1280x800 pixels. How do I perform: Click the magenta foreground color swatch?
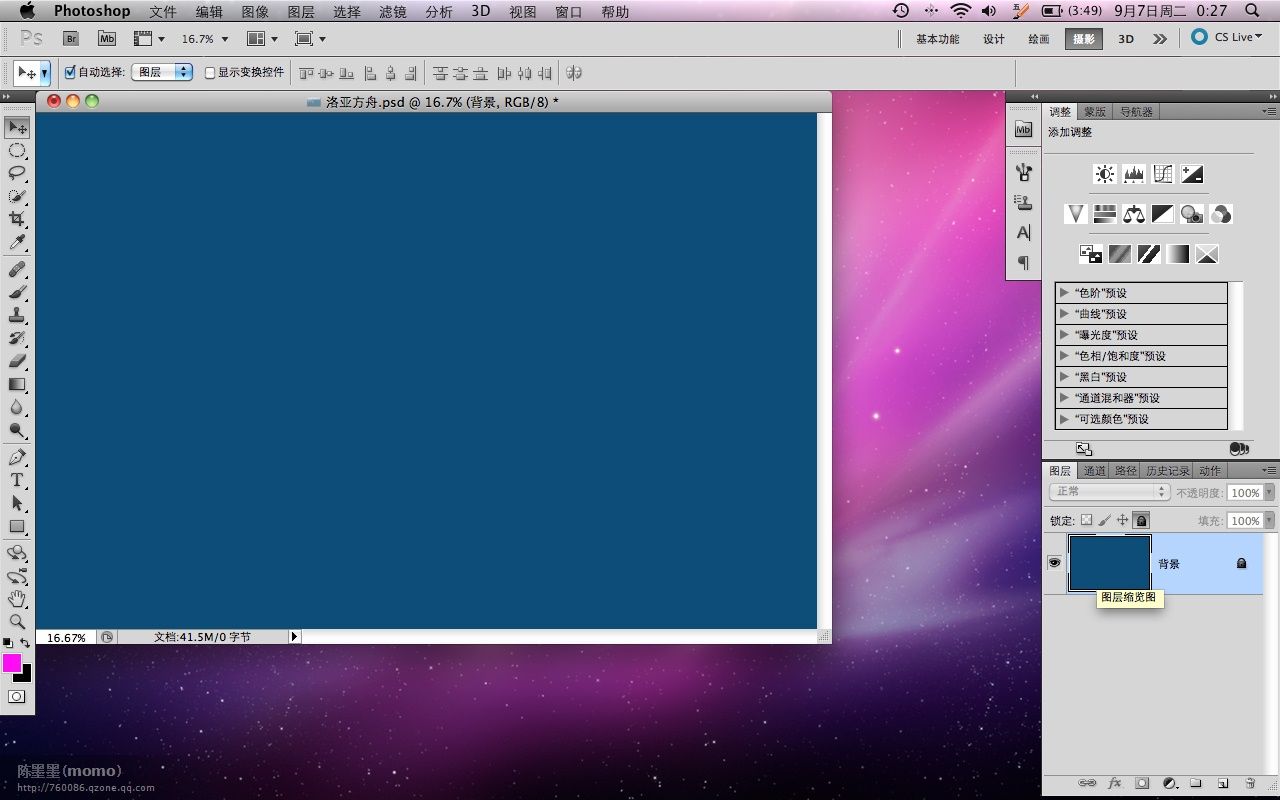(x=11, y=663)
